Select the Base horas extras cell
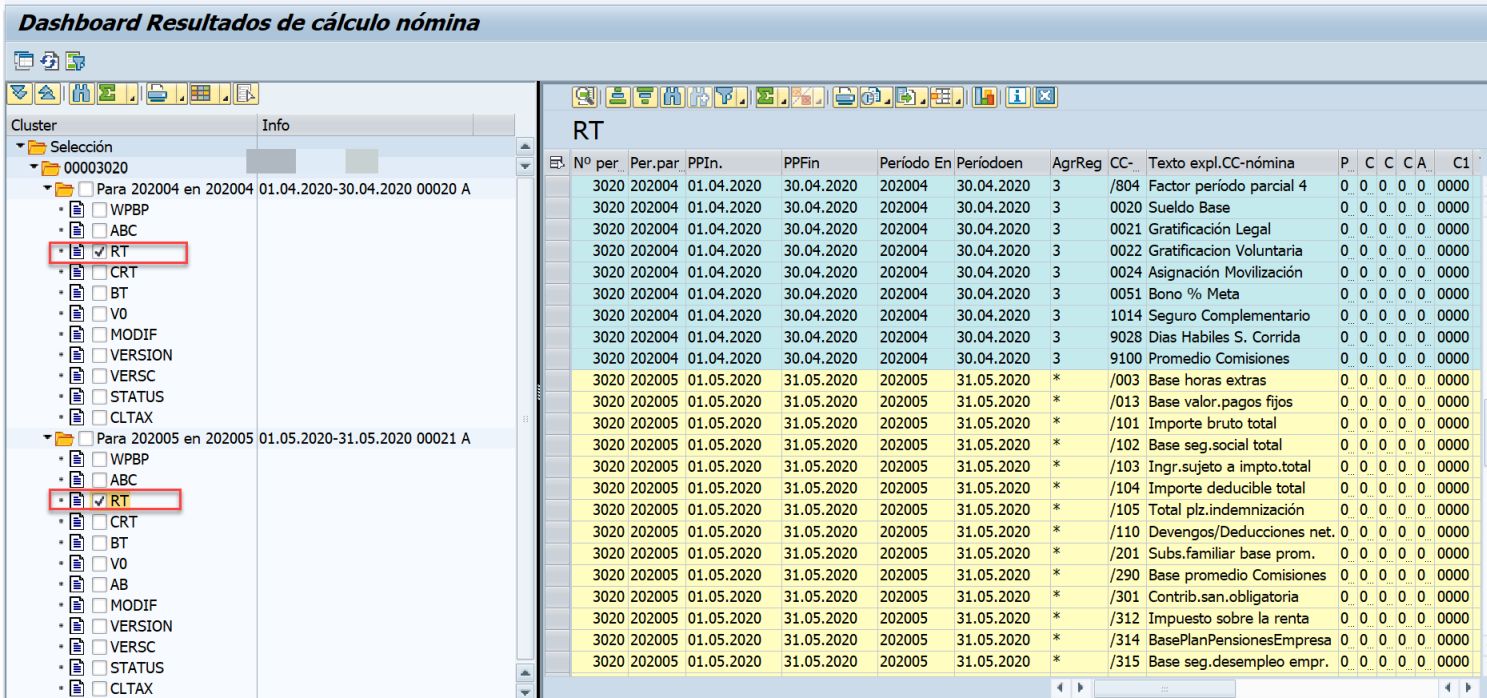This screenshot has height=698, width=1487. [1241, 380]
